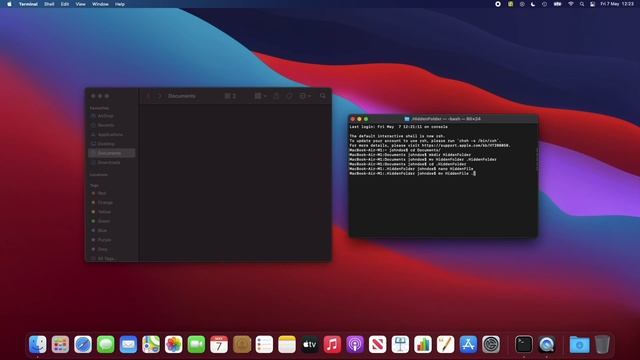Toggle Do Not Disturb moon in the menu bar
Screen dimensions: 640x360
tap(533, 4)
